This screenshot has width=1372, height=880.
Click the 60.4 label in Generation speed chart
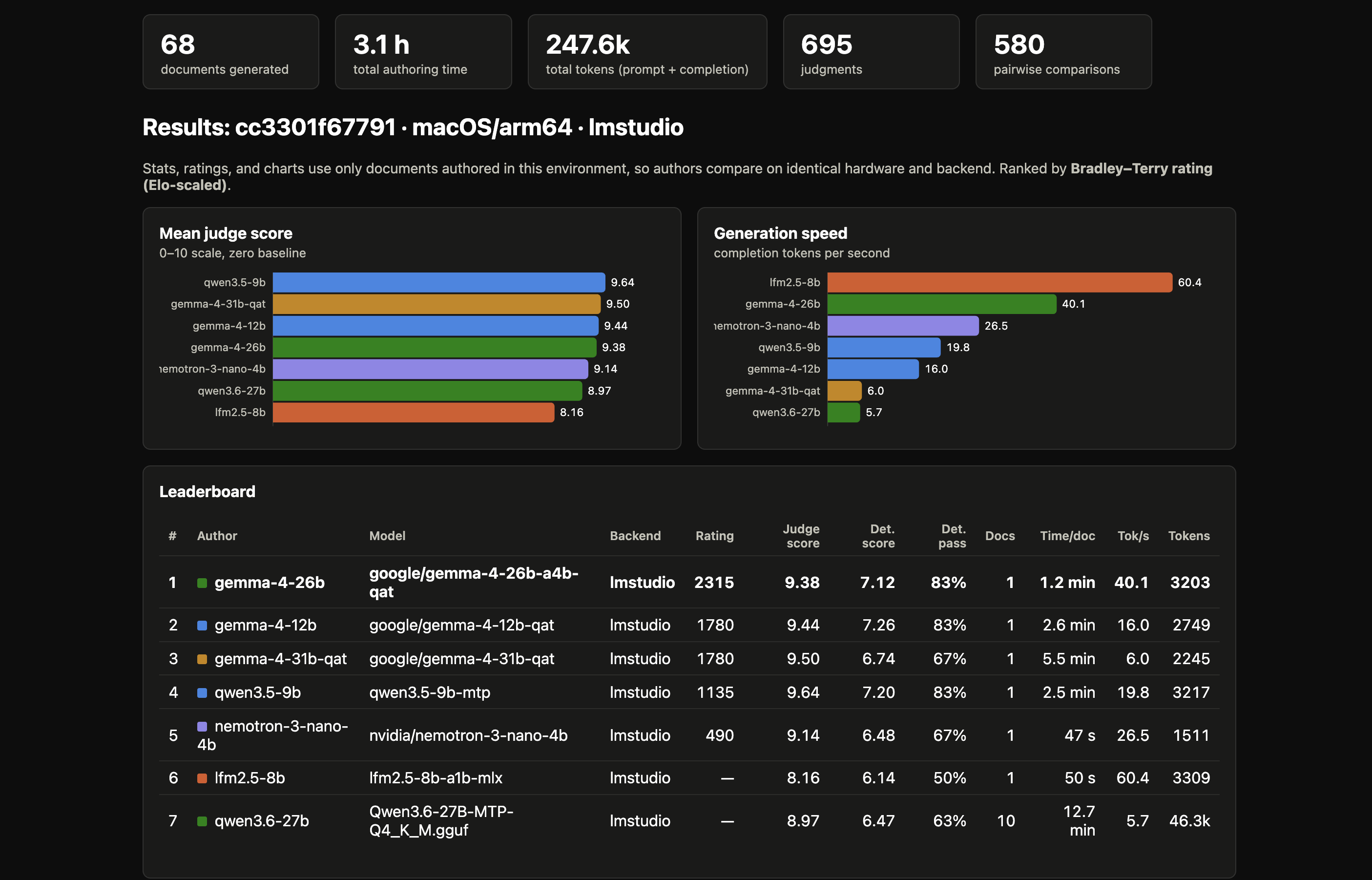point(1190,282)
